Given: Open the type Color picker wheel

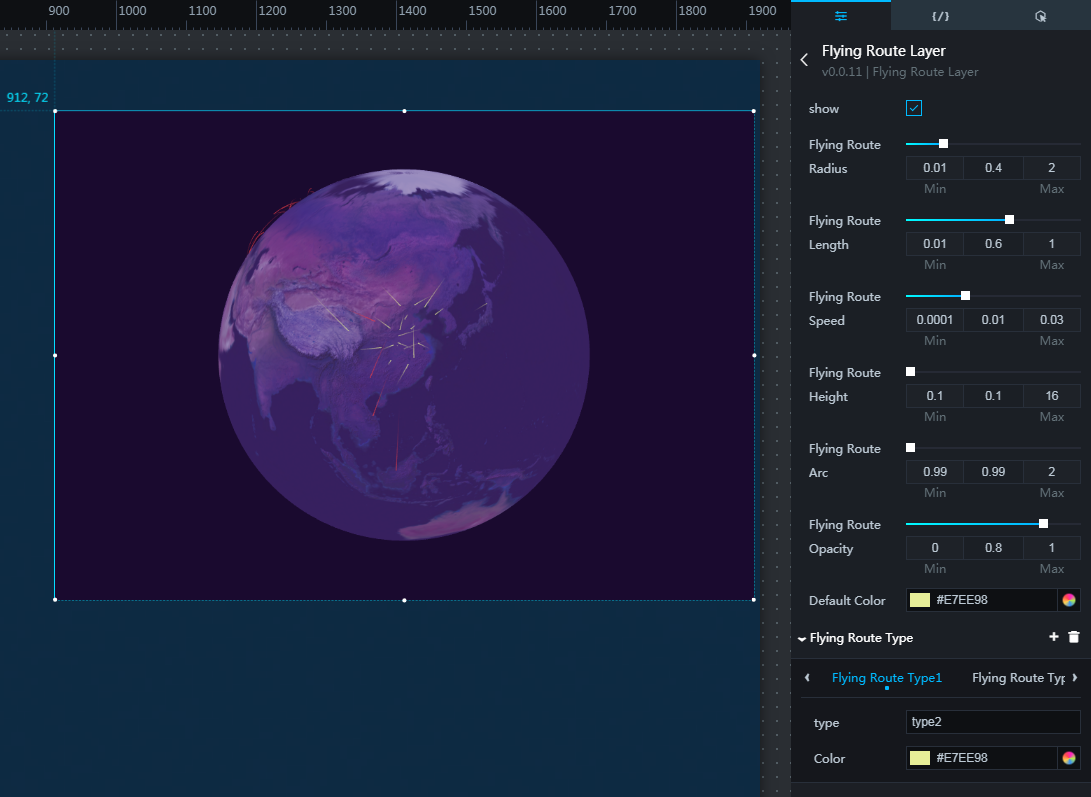Looking at the screenshot, I should [1069, 758].
